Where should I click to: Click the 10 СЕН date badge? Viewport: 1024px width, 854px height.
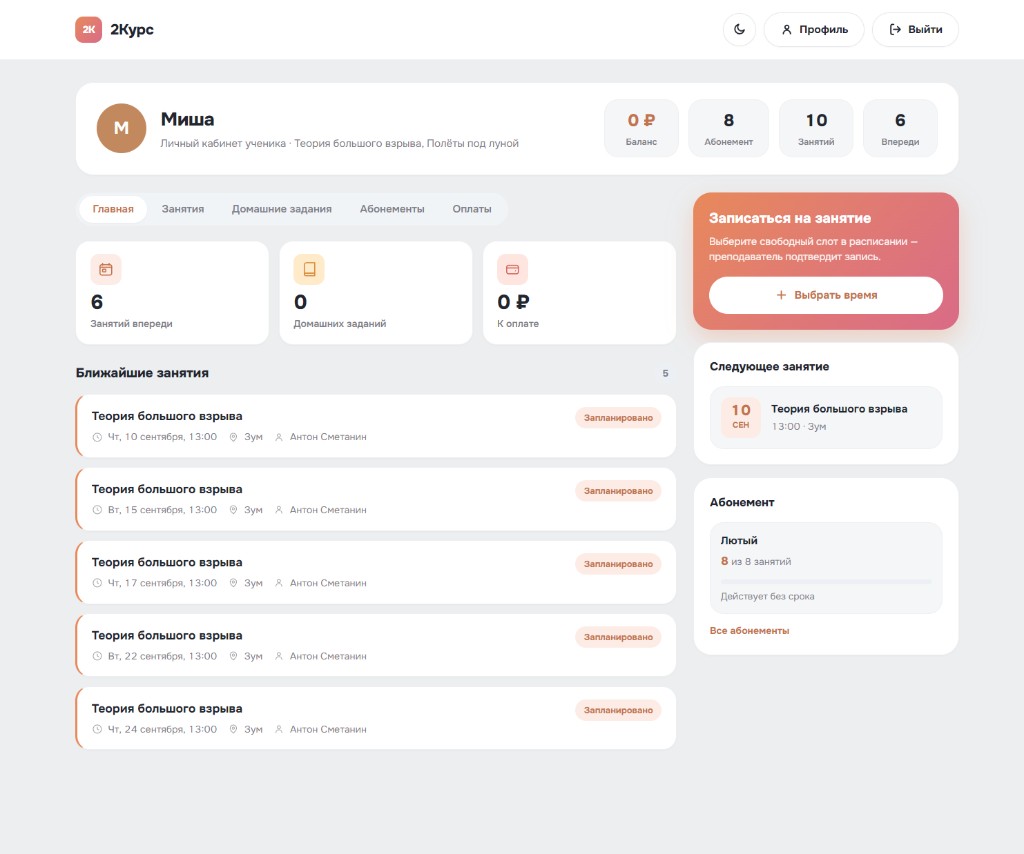pos(741,417)
